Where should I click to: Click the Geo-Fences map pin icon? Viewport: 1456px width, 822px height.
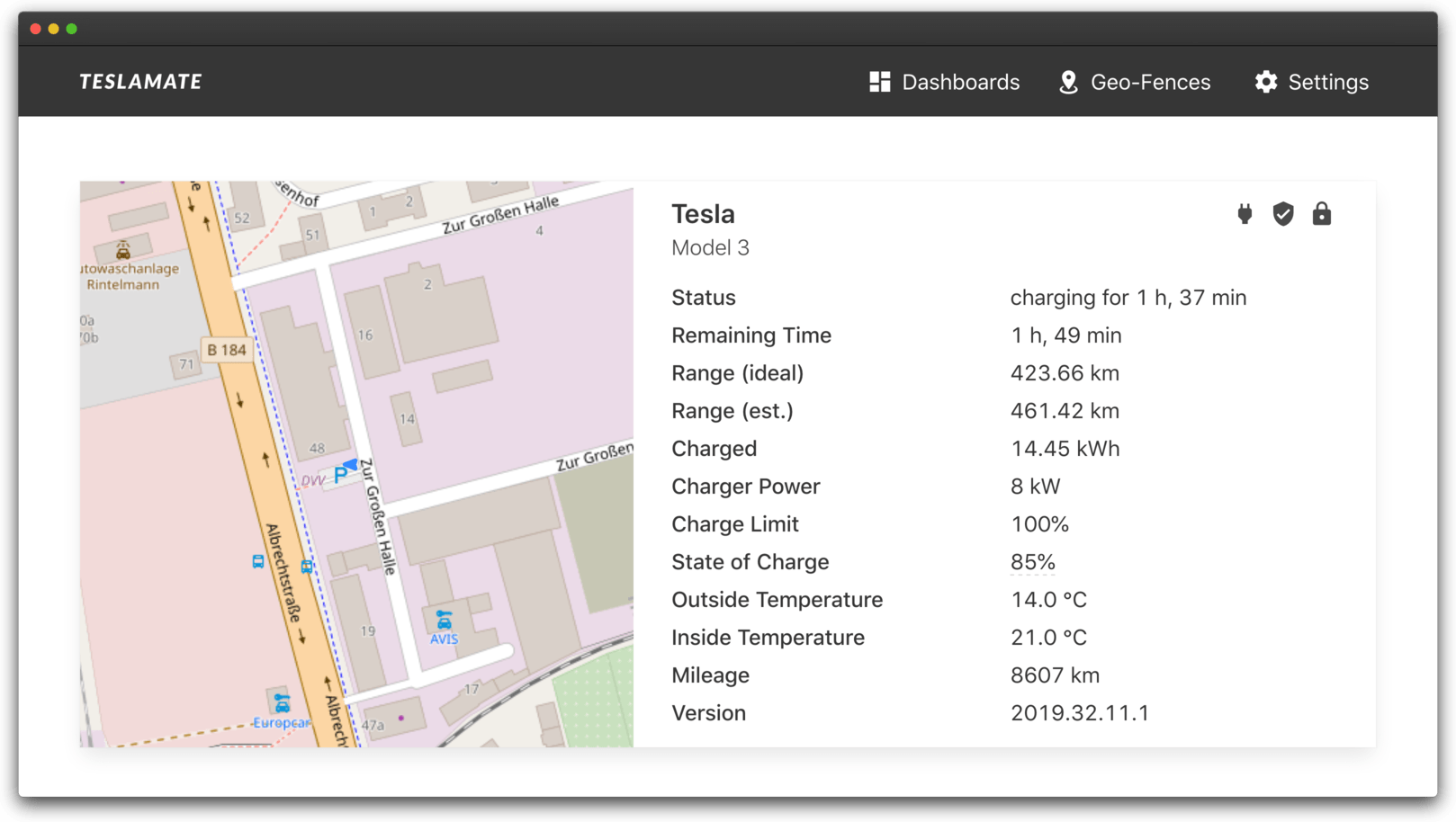[x=1067, y=81]
